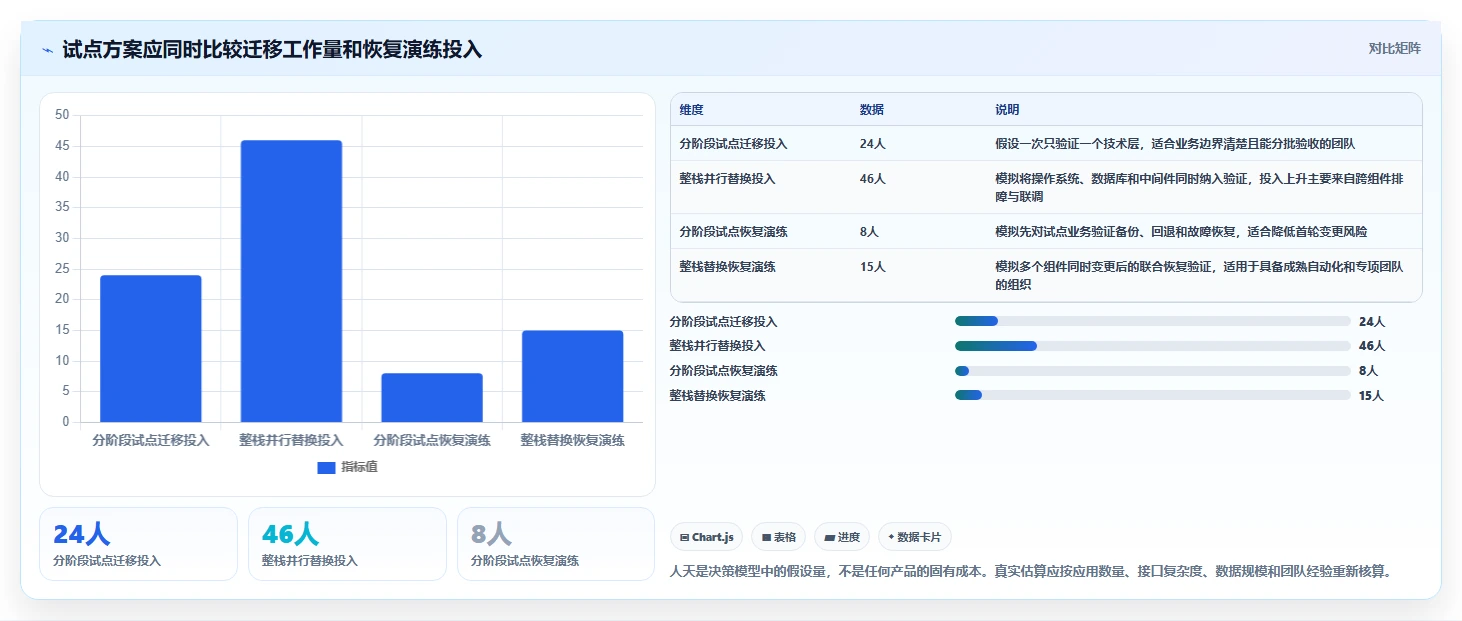This screenshot has height=621, width=1462.
Task: Select the 数据卡片 tag chip
Action: tap(914, 537)
